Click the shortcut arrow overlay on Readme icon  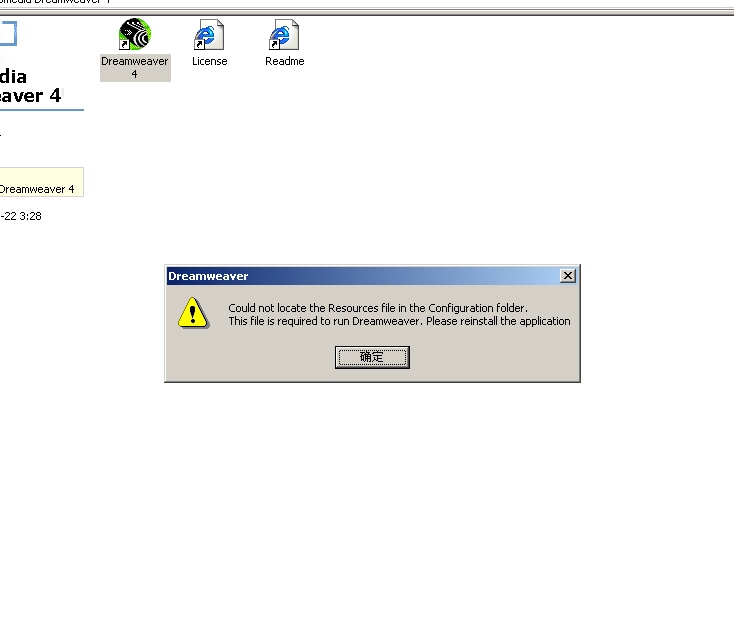(x=275, y=44)
